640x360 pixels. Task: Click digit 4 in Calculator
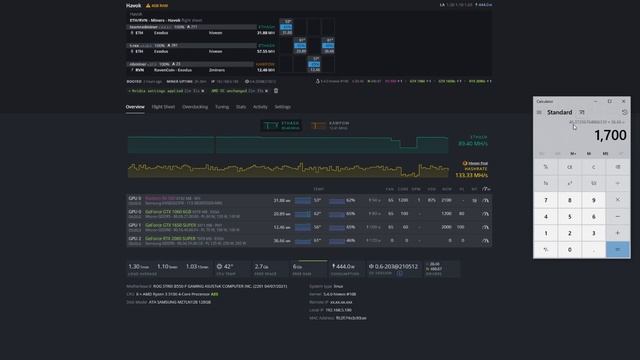coord(546,216)
